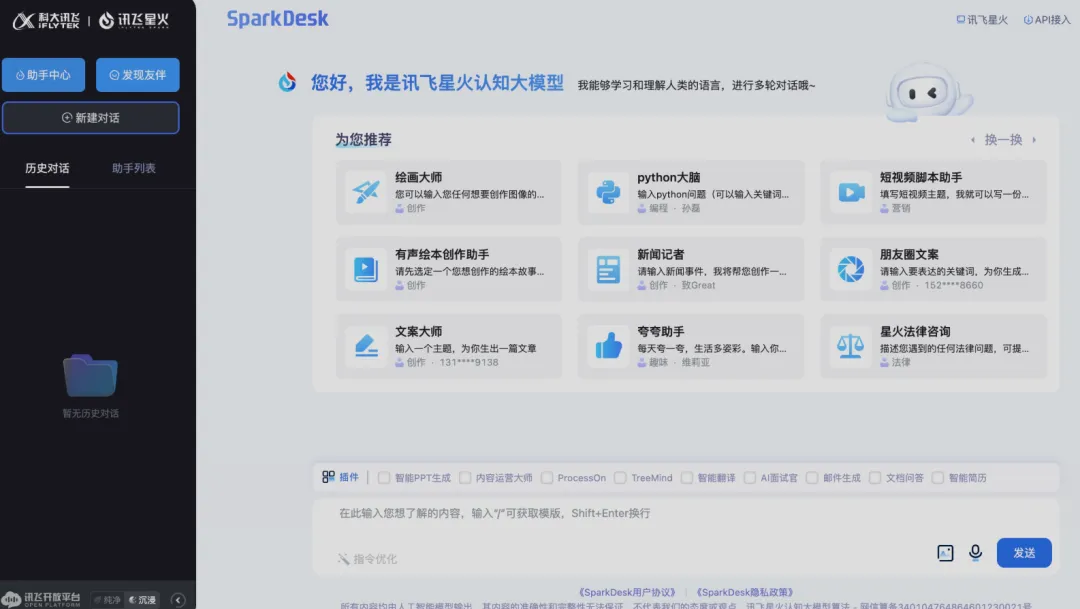Enable the 智能翻译 plugin checkbox
The width and height of the screenshot is (1080, 609).
687,477
